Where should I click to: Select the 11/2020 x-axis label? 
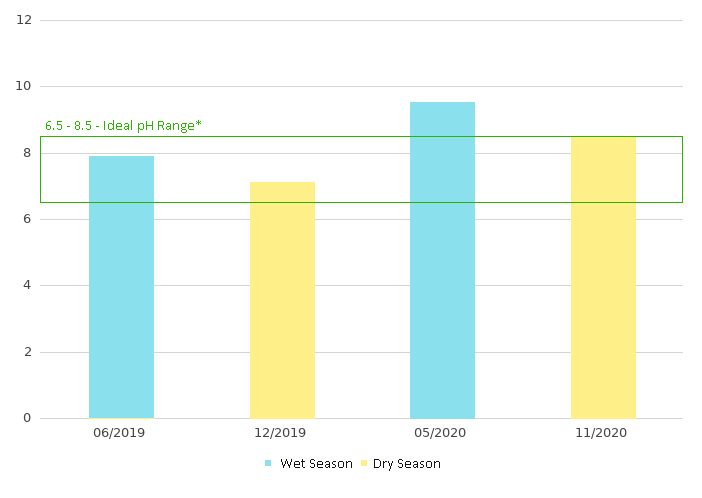pos(603,433)
